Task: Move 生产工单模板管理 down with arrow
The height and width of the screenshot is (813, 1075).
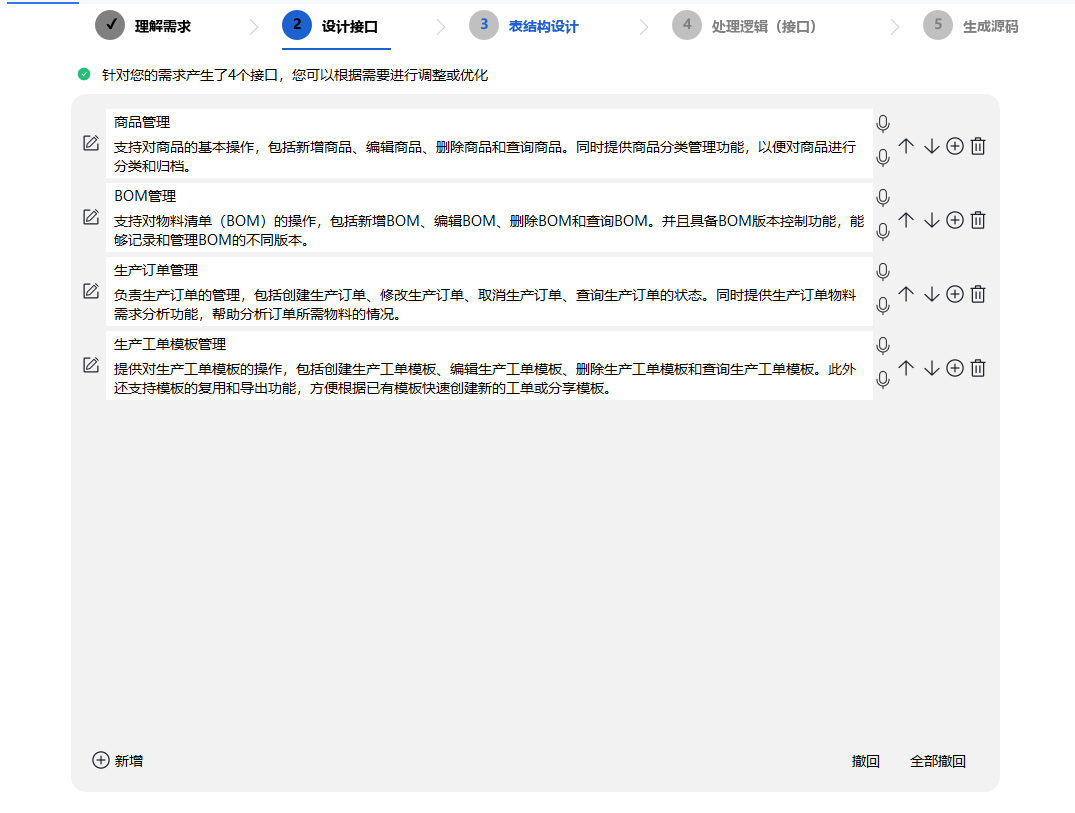Action: tap(931, 368)
